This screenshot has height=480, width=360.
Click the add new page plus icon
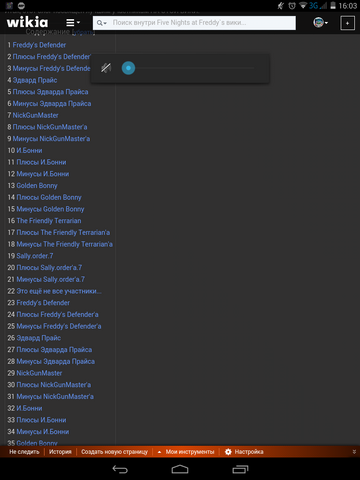coord(347,23)
